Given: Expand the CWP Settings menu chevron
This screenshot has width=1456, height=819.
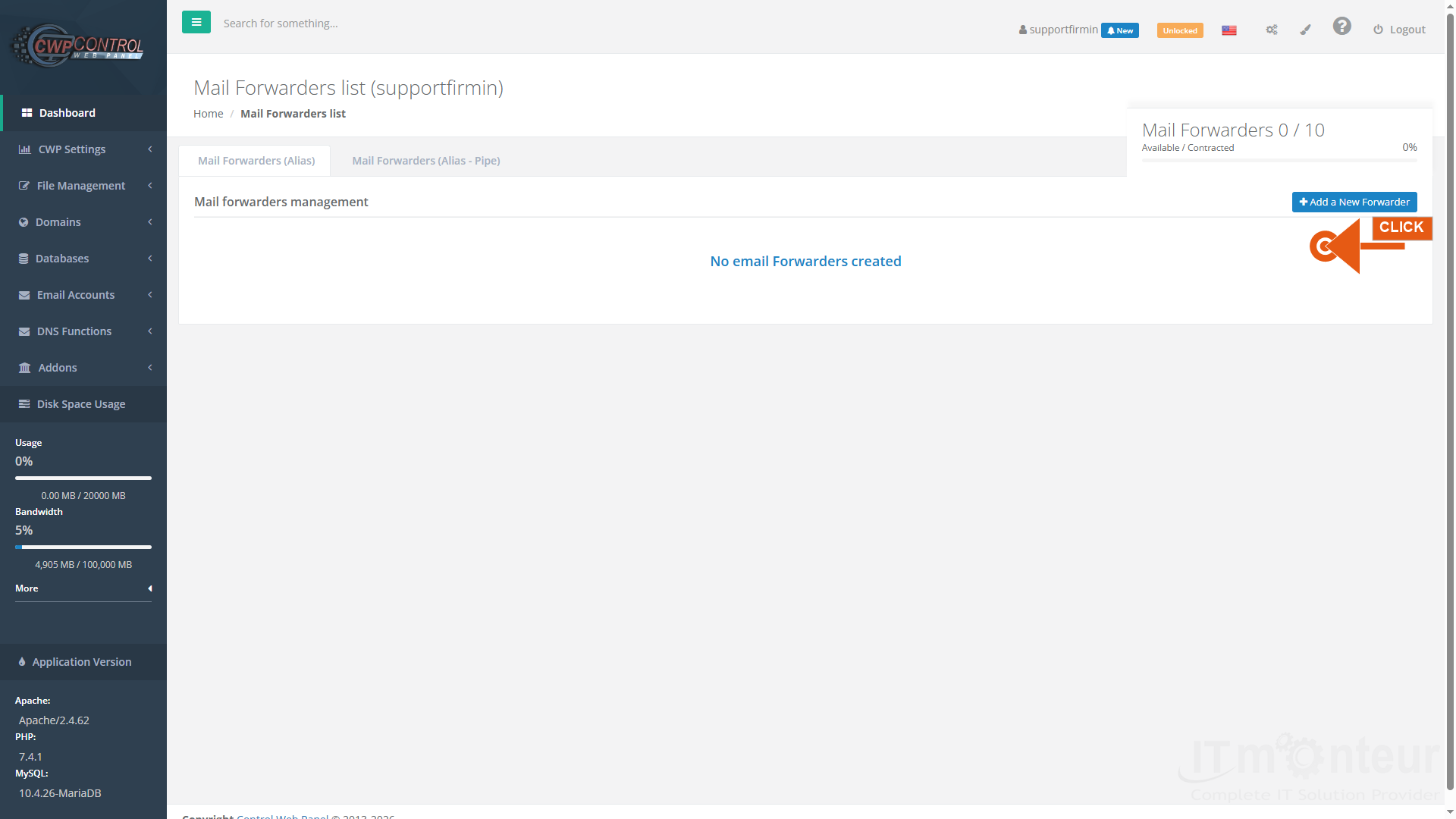Looking at the screenshot, I should click(150, 149).
